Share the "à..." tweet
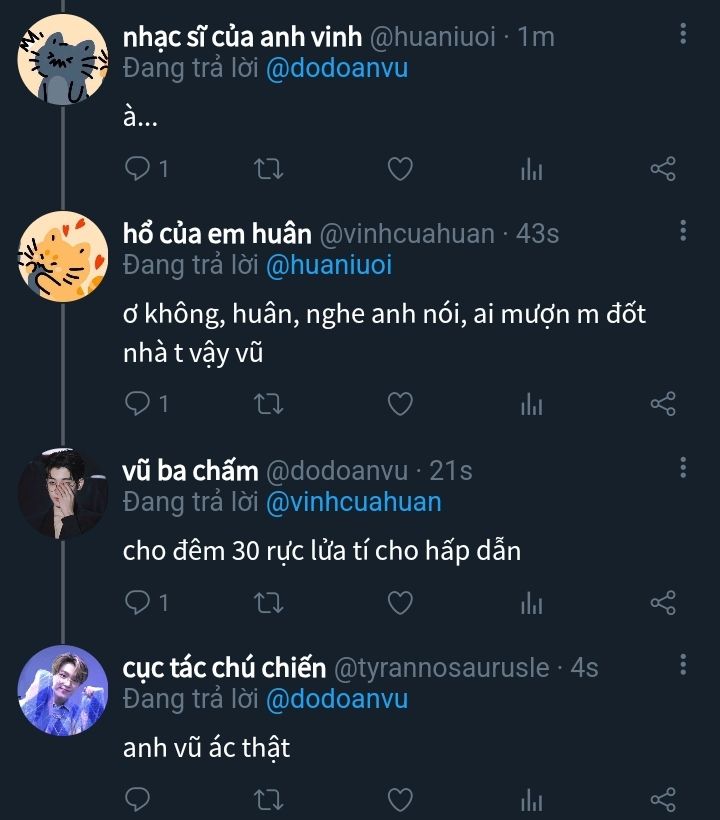 (x=663, y=169)
